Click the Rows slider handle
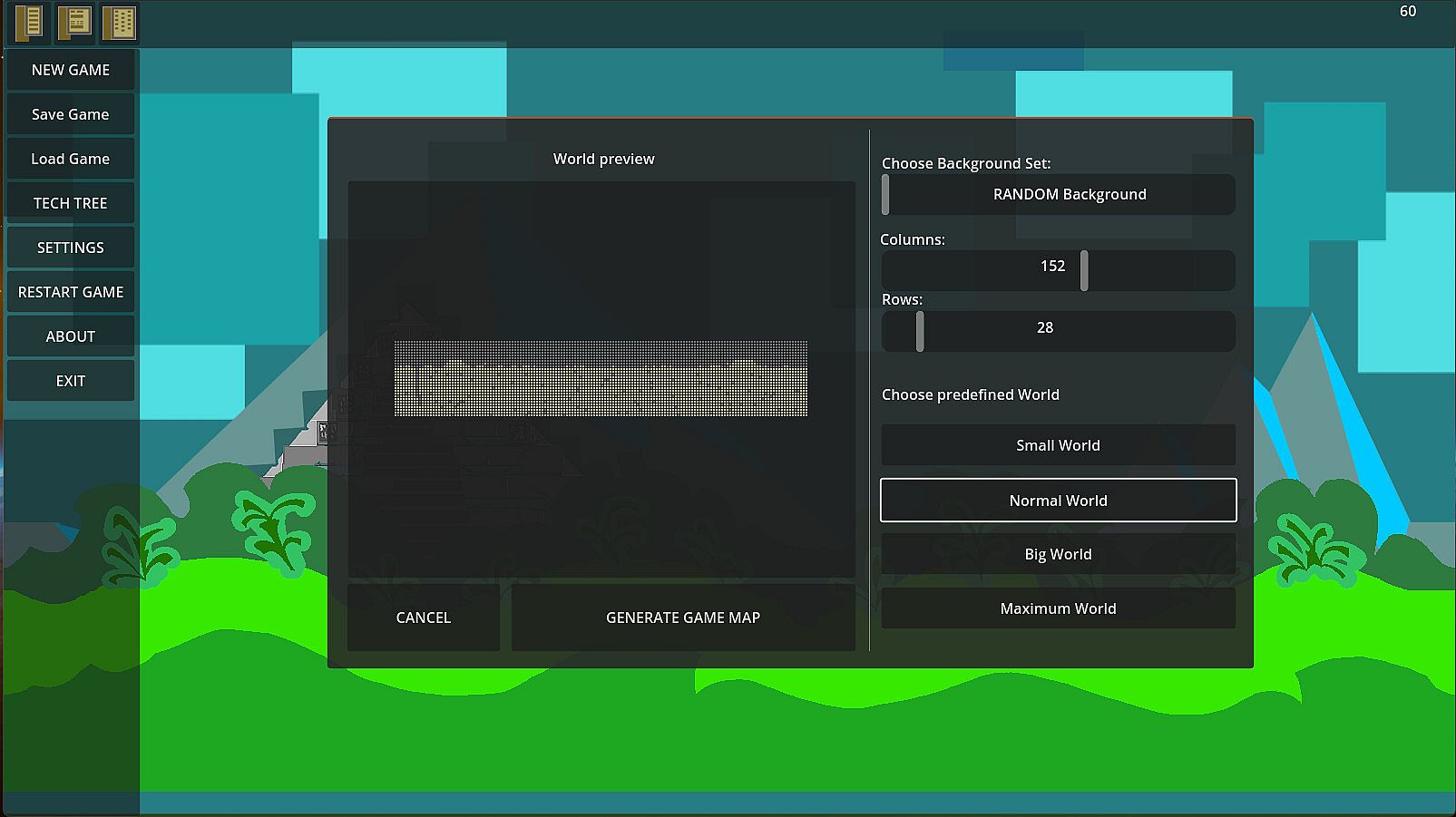This screenshot has height=817, width=1456. coord(920,331)
